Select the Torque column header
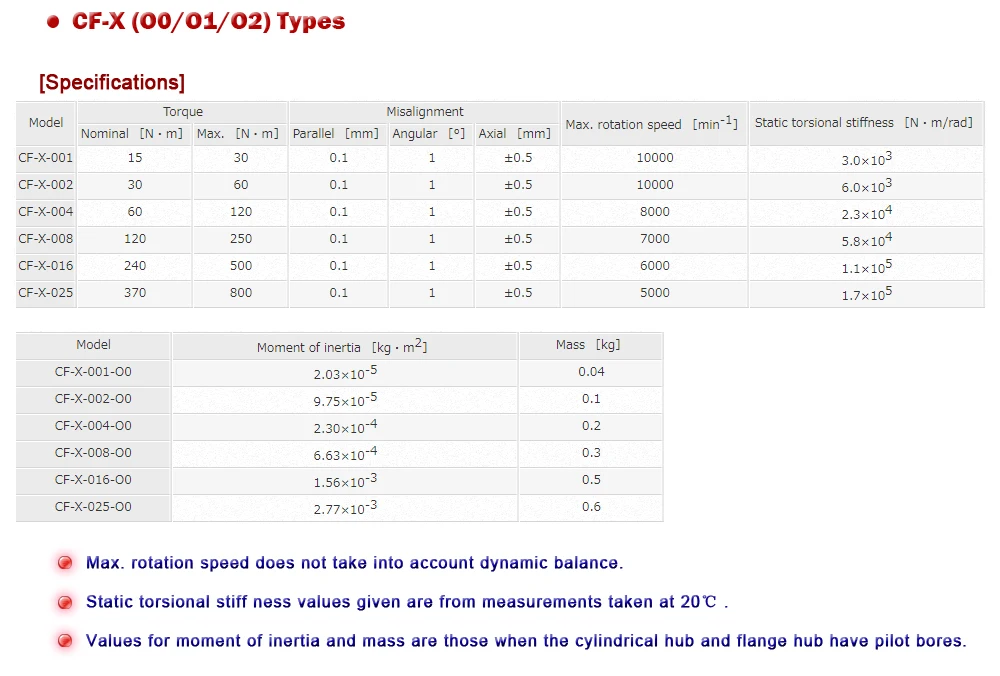This screenshot has width=1000, height=676. click(x=183, y=112)
